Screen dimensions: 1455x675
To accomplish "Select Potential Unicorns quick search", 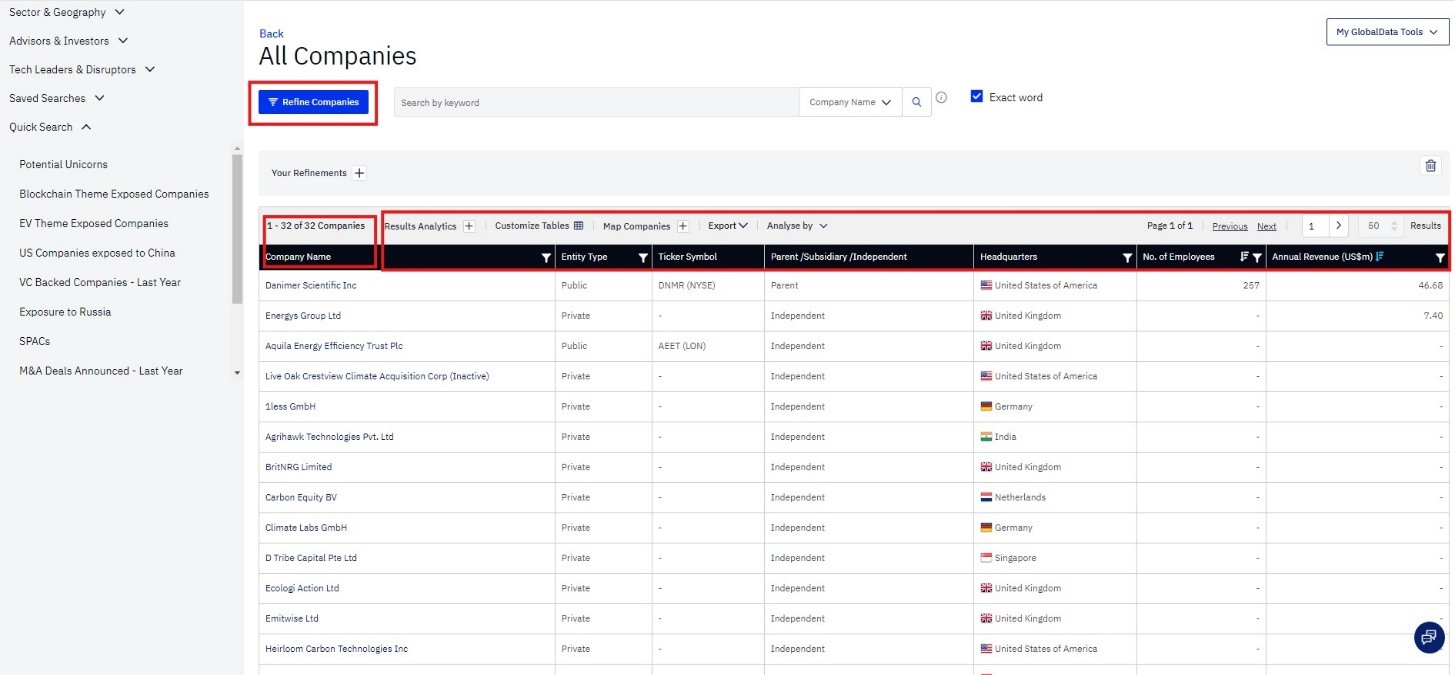I will coord(63,164).
